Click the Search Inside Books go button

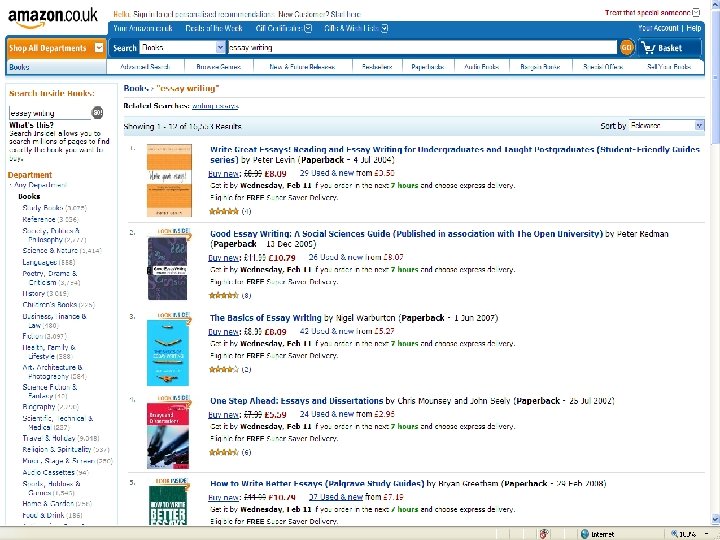97,112
